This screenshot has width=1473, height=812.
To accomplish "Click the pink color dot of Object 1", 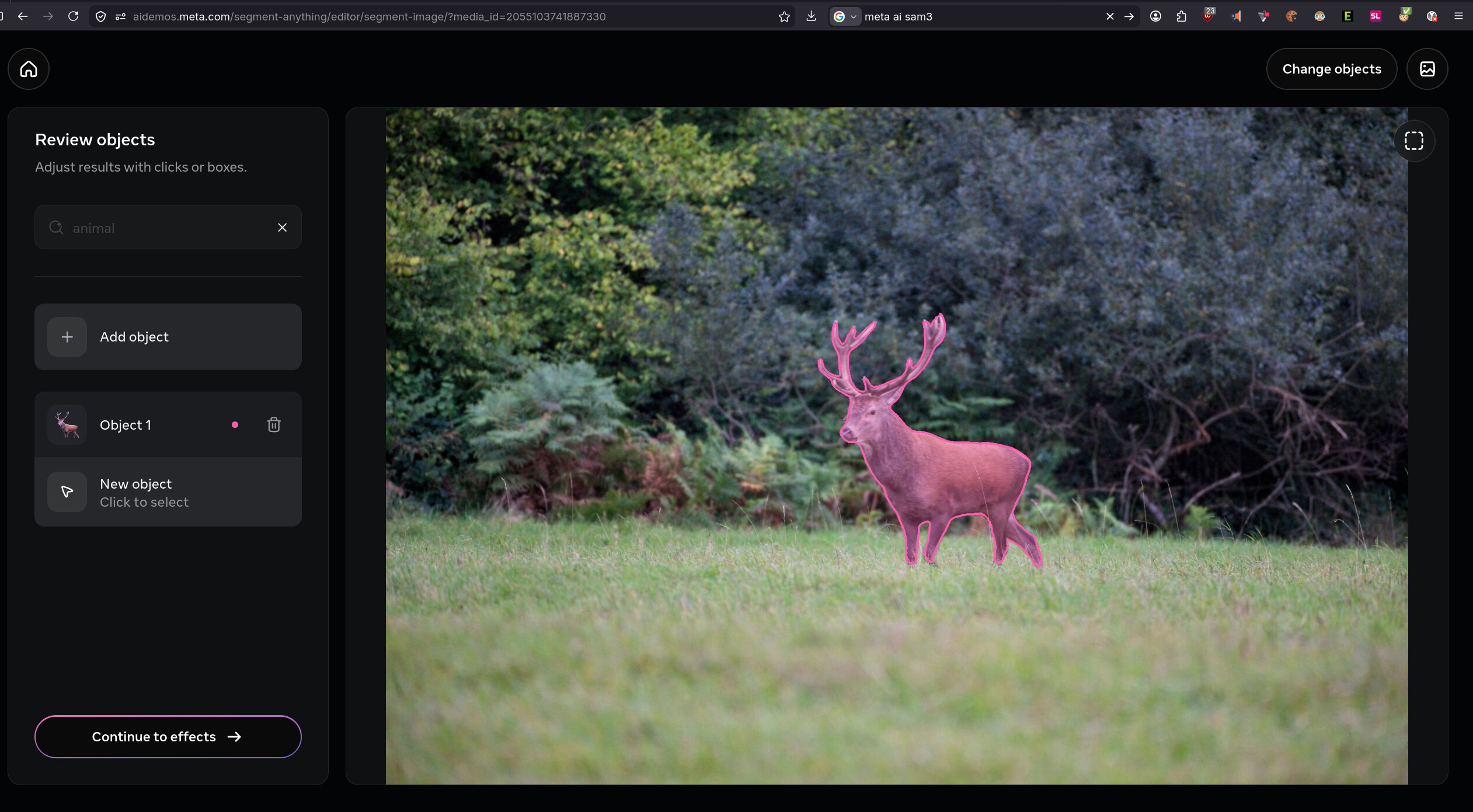I will pos(235,425).
